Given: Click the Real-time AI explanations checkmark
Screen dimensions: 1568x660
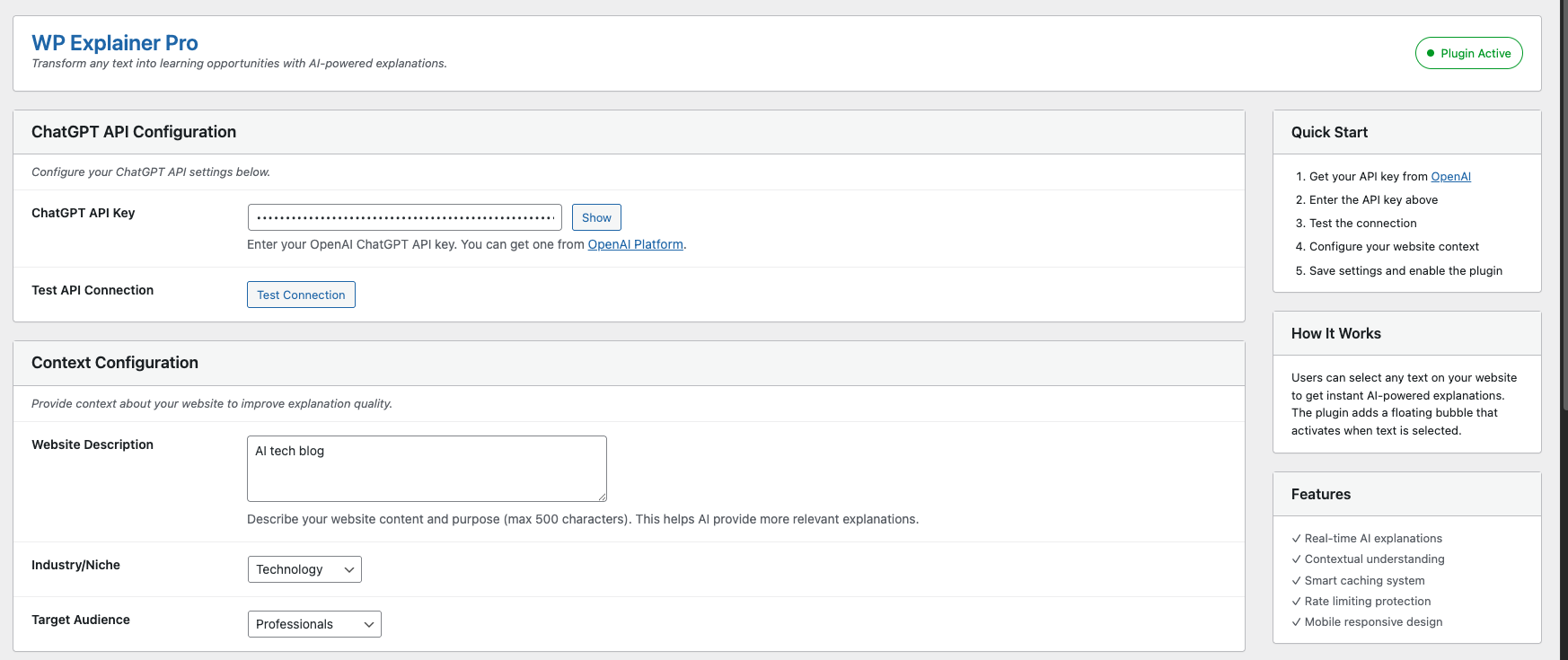Looking at the screenshot, I should point(1296,539).
